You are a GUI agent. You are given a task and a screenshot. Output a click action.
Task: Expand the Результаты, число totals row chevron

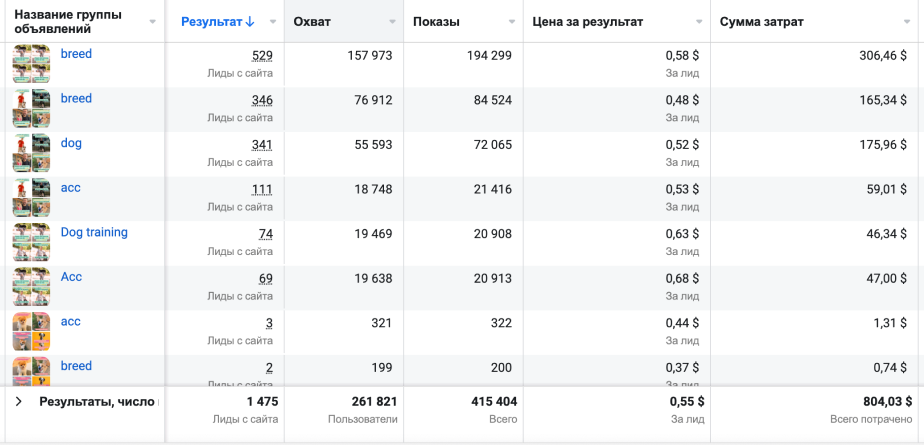pyautogui.click(x=18, y=401)
